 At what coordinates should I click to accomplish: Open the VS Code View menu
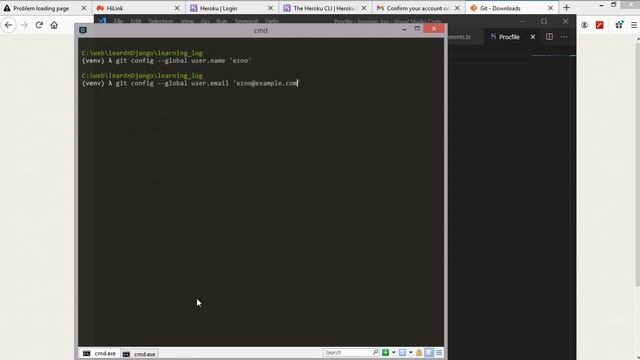click(x=187, y=21)
